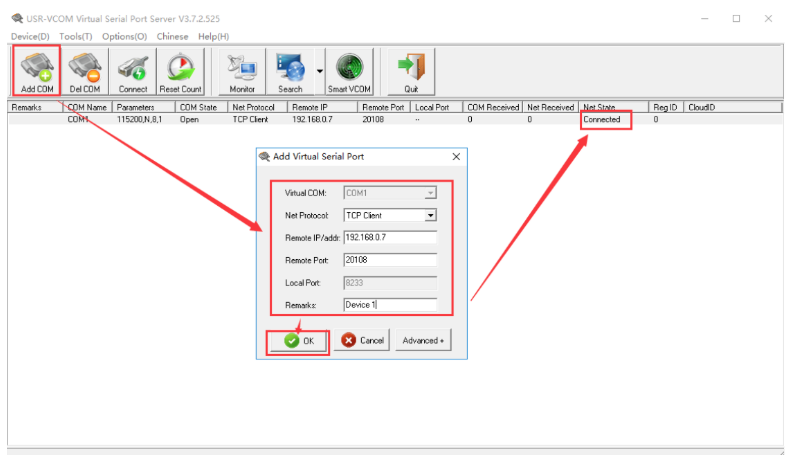Click the Remote Port column header
789x460 pixels.
point(384,107)
